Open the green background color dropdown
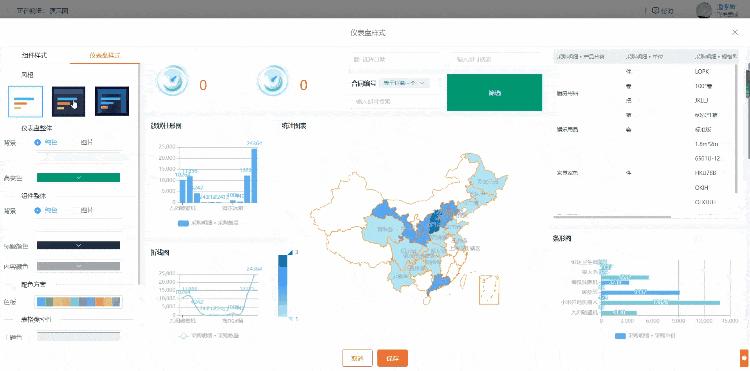 pyautogui.click(x=78, y=177)
